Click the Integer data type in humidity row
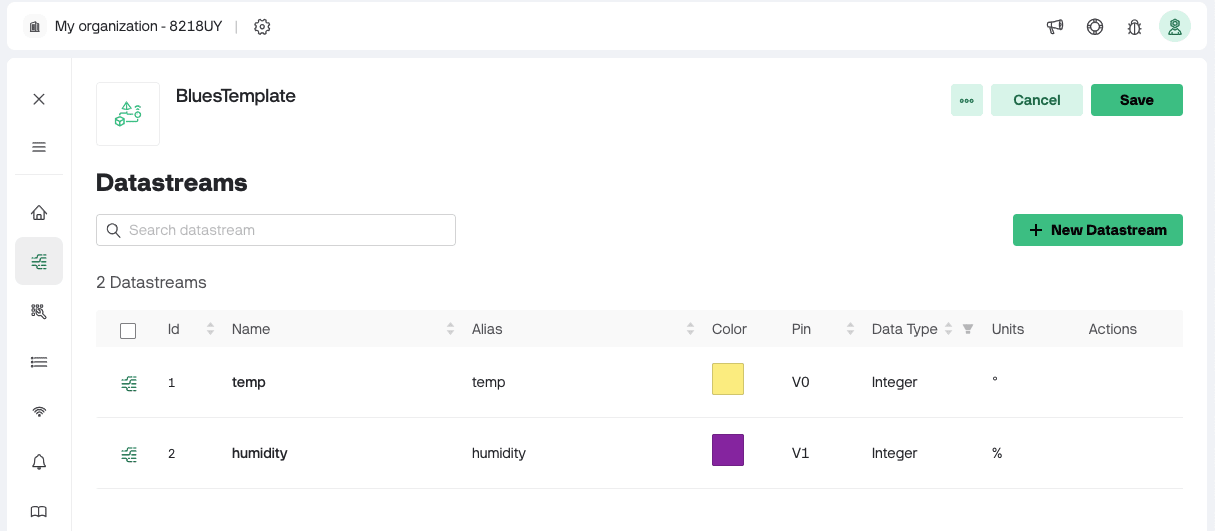The height and width of the screenshot is (531, 1215). coord(895,453)
